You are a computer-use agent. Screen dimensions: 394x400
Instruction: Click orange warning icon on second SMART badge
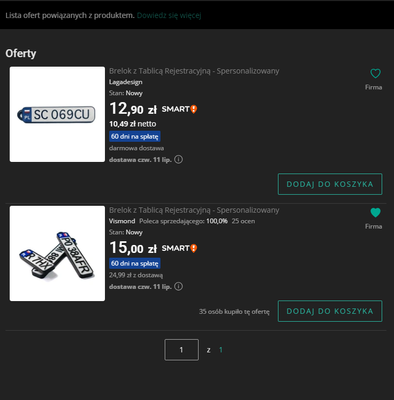point(194,248)
